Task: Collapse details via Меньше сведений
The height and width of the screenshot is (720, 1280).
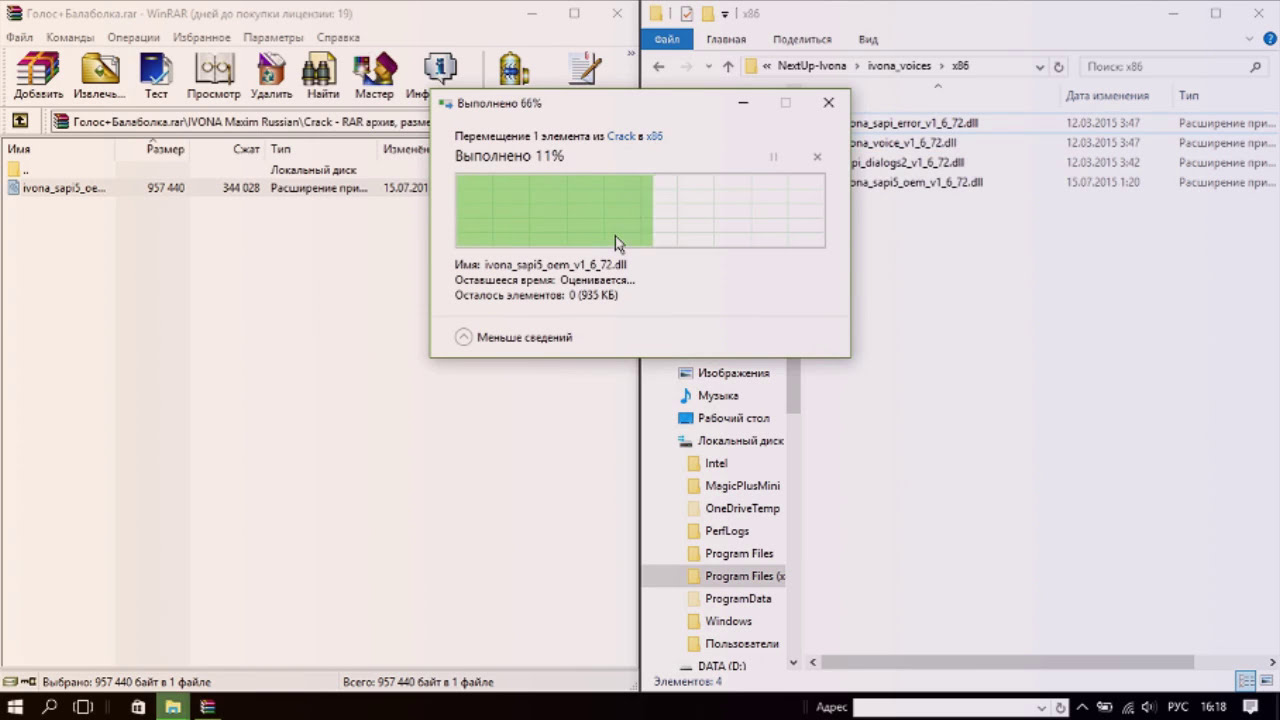Action: (x=514, y=337)
